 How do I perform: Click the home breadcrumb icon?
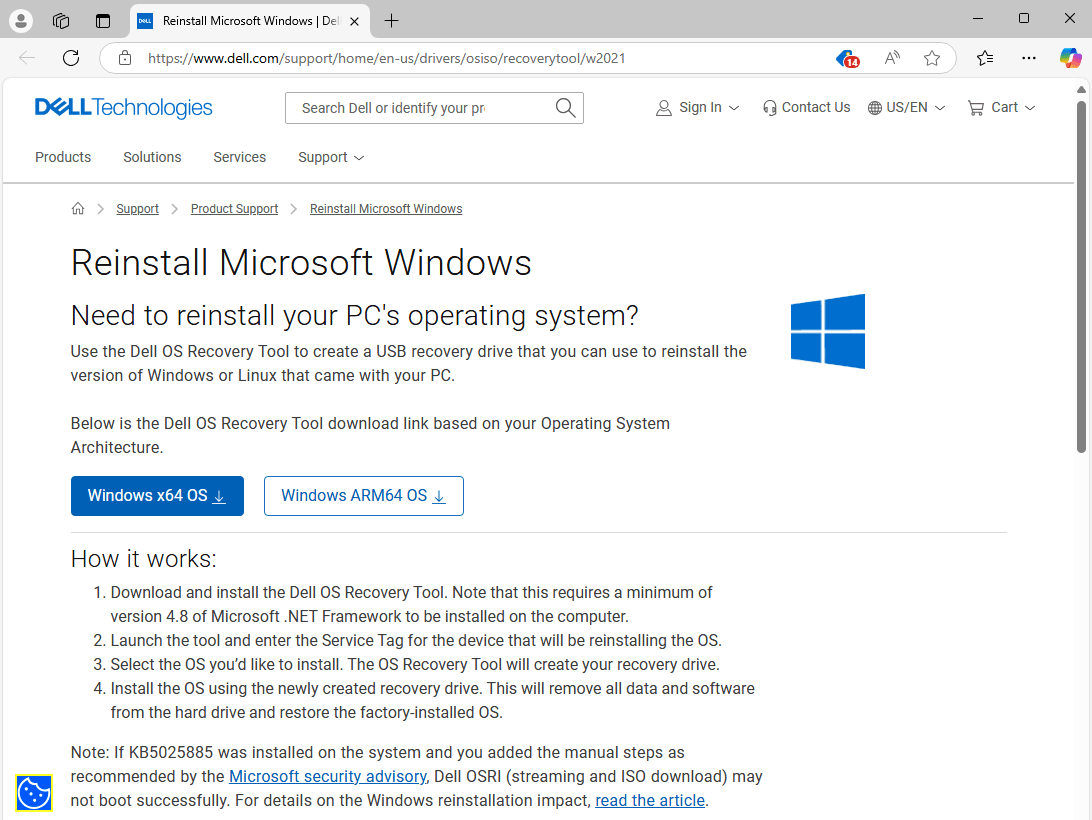coord(78,208)
